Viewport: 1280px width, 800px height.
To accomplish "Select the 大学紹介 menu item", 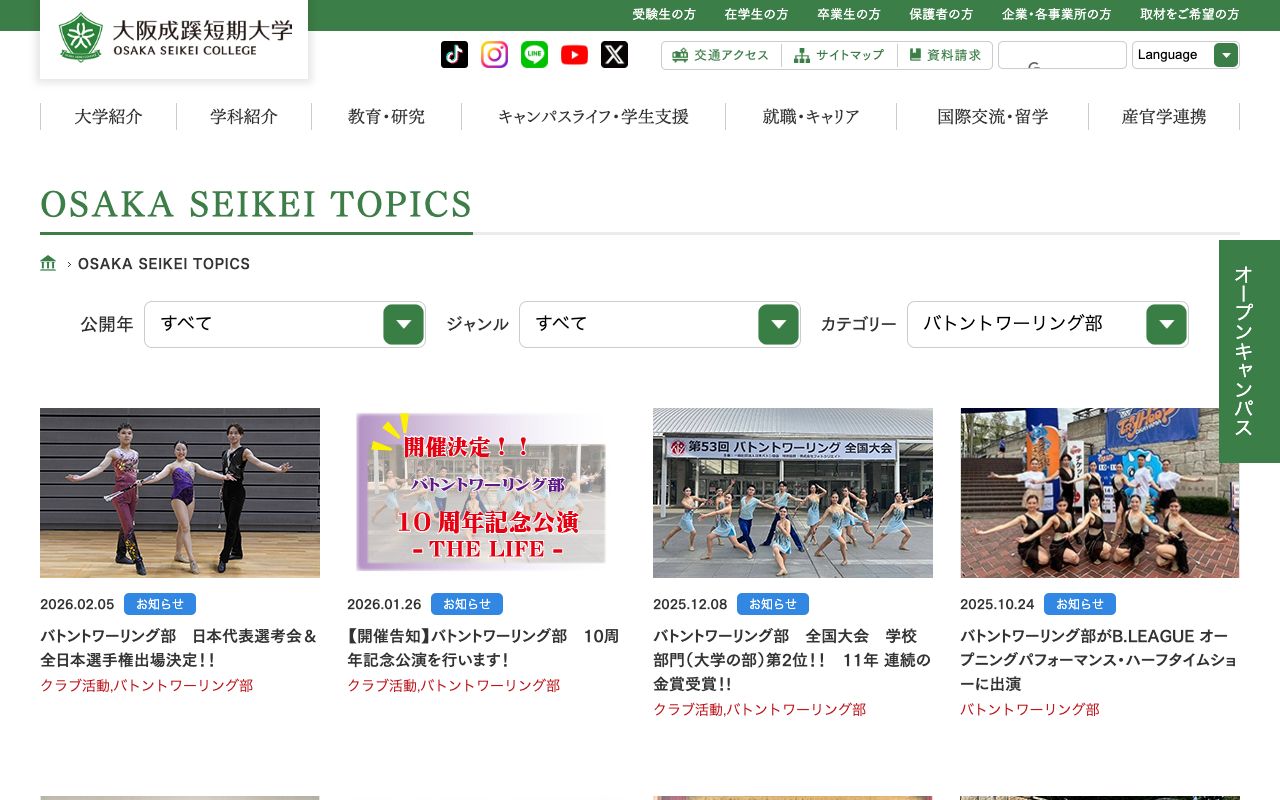I will [108, 117].
